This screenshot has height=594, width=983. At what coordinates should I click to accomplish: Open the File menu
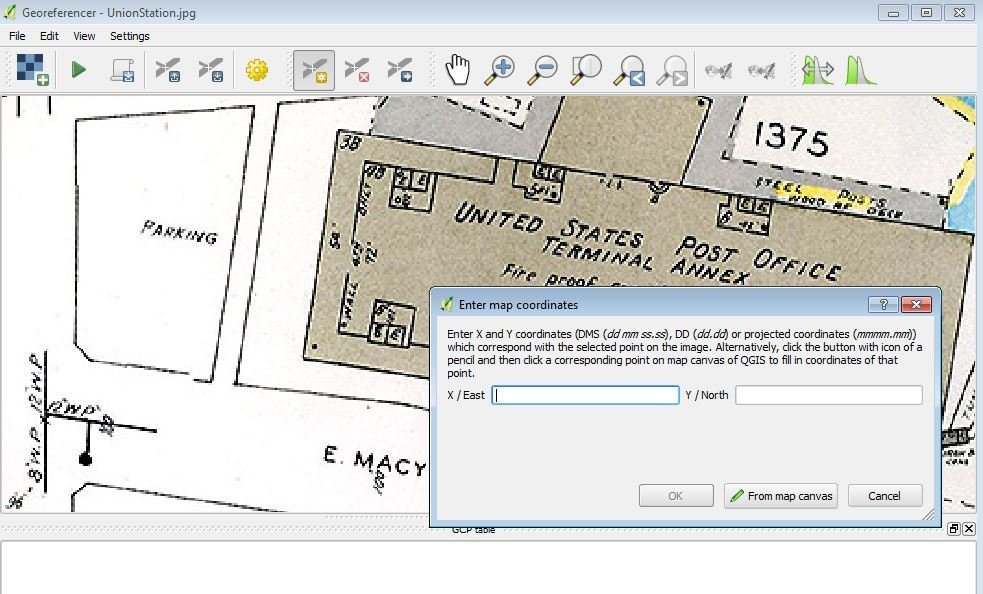tap(17, 36)
